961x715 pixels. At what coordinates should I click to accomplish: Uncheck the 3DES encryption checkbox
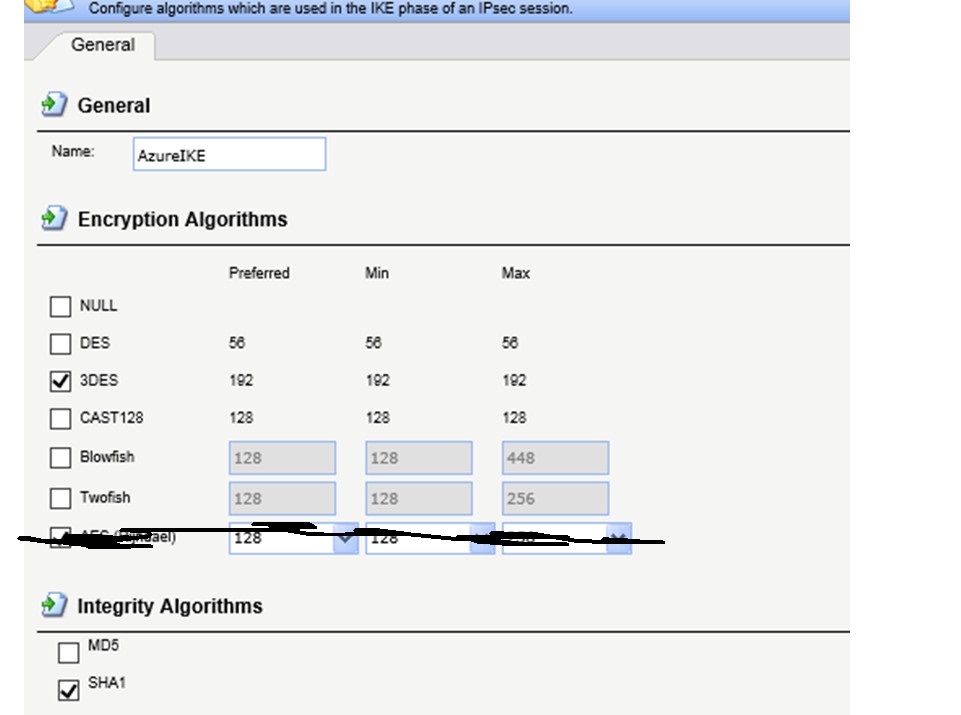point(61,382)
